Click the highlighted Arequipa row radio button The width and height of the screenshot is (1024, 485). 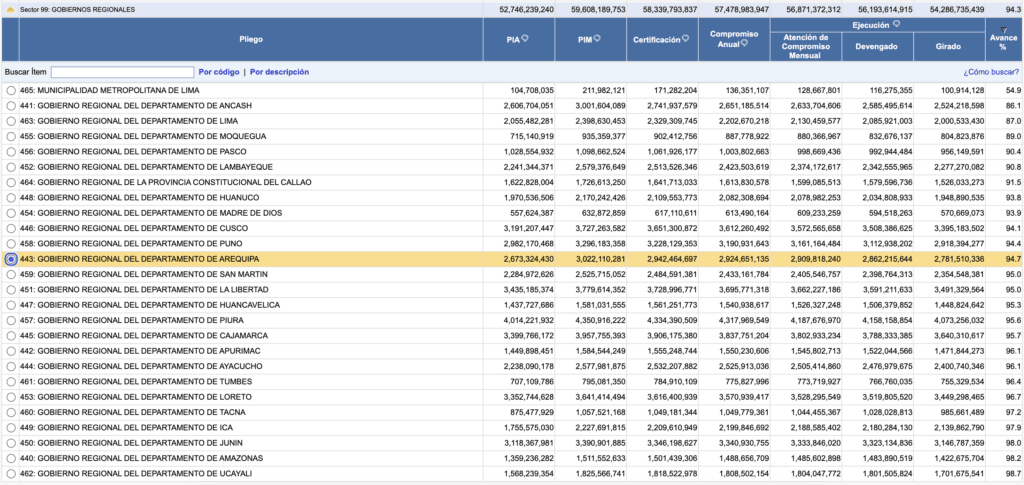pos(11,259)
